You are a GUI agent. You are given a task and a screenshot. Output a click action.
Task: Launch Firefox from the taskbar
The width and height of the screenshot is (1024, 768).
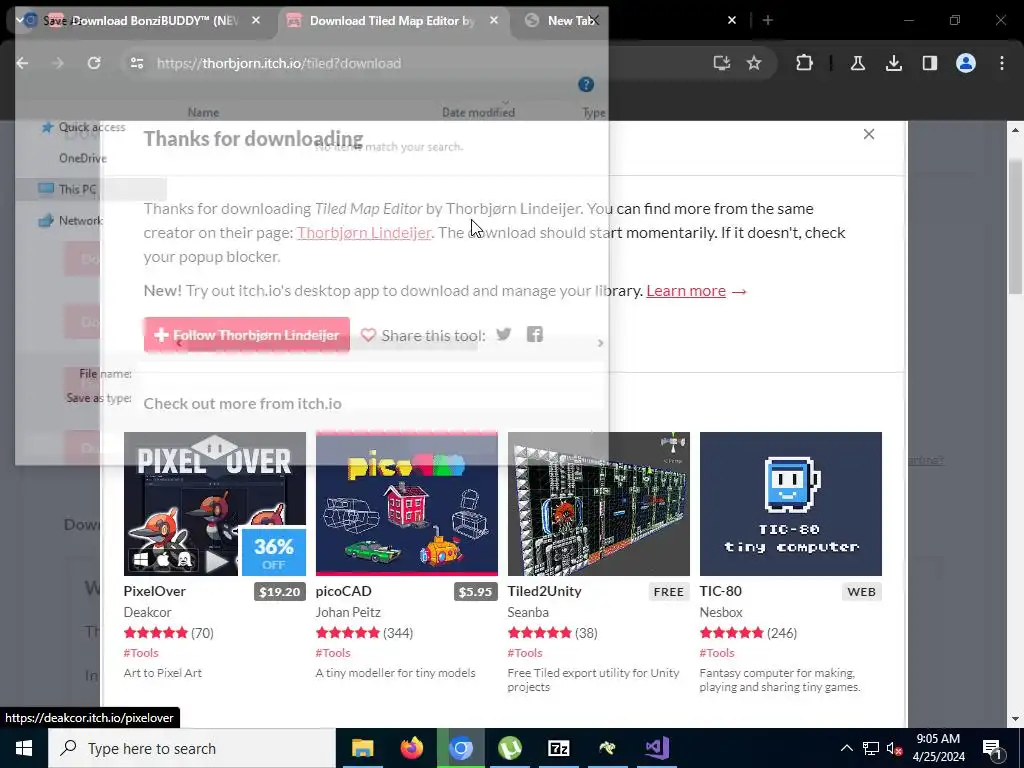click(411, 748)
